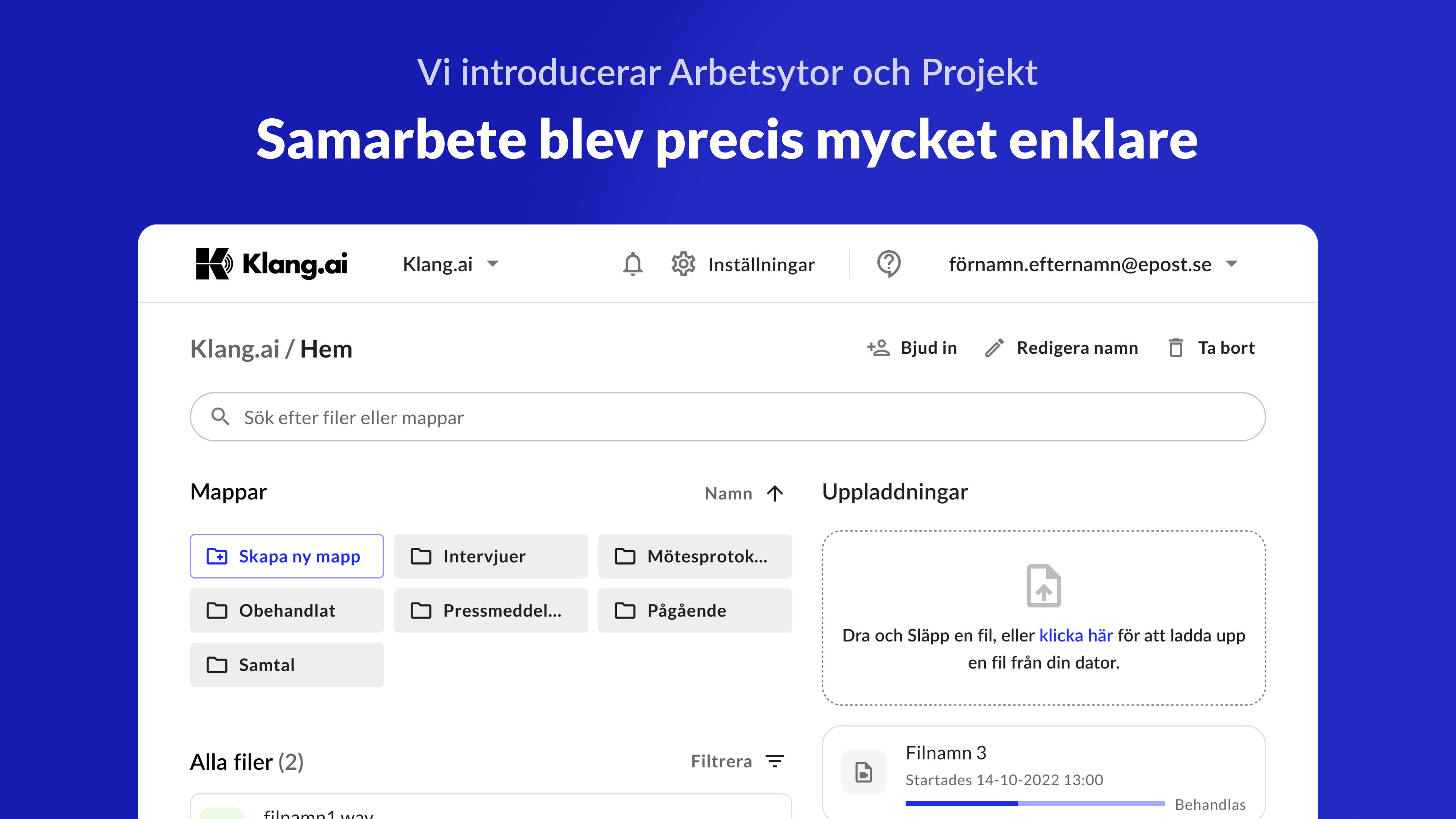Open the Intervjuer folder
1456x819 pixels.
point(491,556)
